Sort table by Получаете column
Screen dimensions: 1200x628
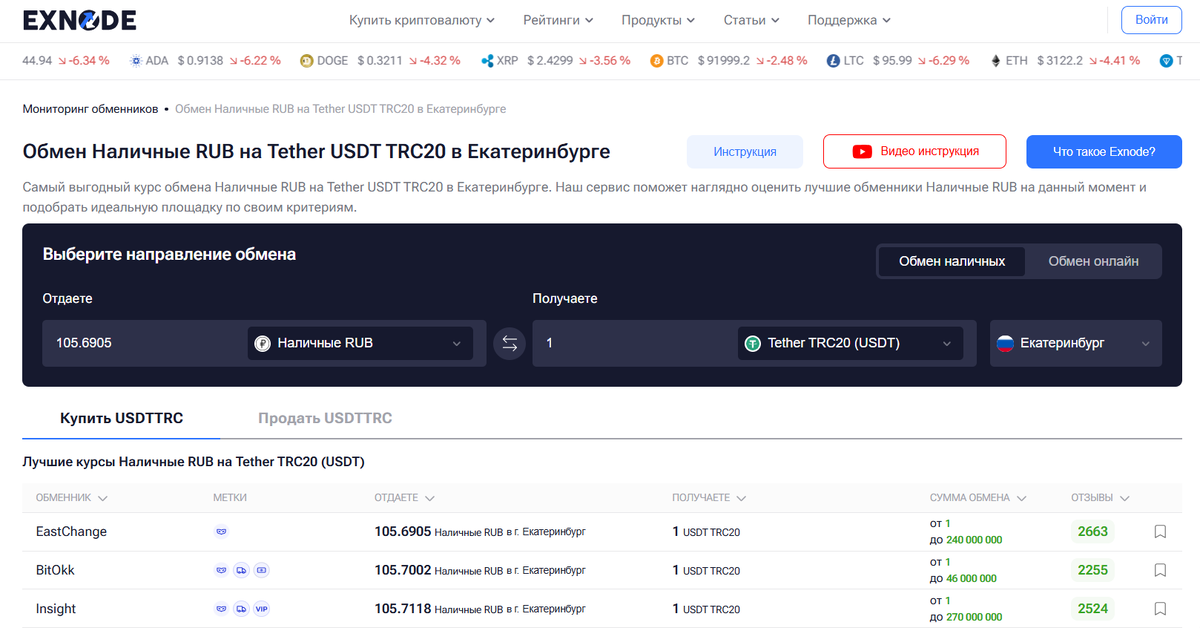(709, 497)
